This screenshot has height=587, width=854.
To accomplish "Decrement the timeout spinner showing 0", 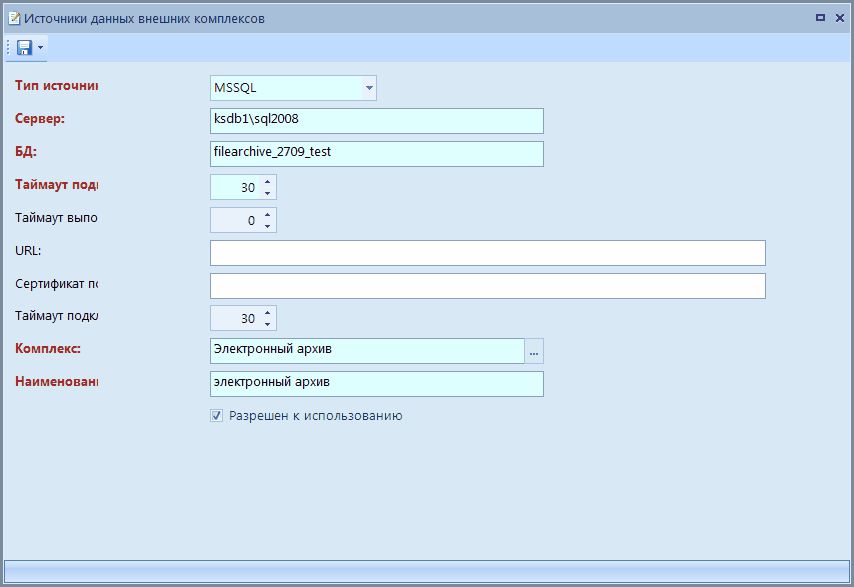I will pos(268,226).
